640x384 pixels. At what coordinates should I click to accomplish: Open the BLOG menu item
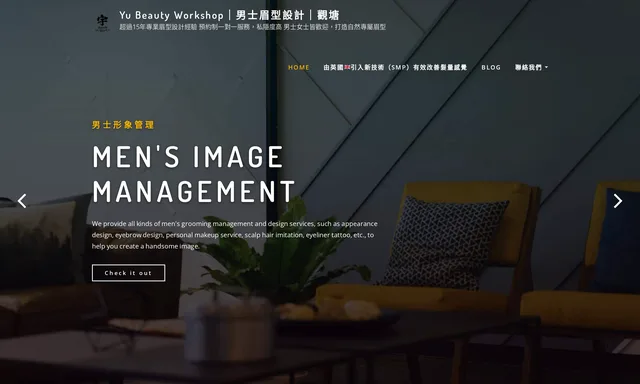coord(491,67)
